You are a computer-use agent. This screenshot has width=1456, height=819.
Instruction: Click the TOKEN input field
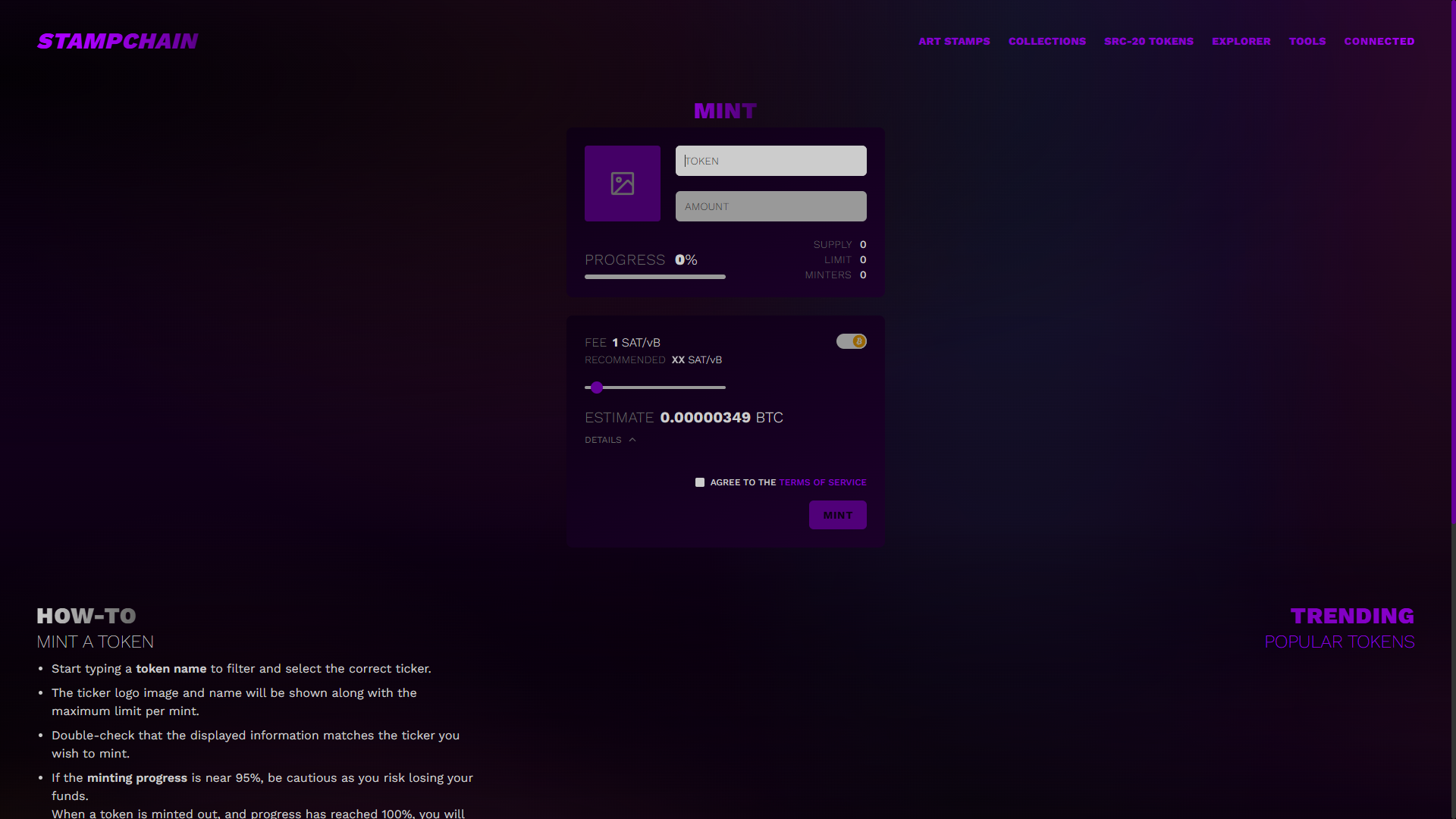(770, 160)
